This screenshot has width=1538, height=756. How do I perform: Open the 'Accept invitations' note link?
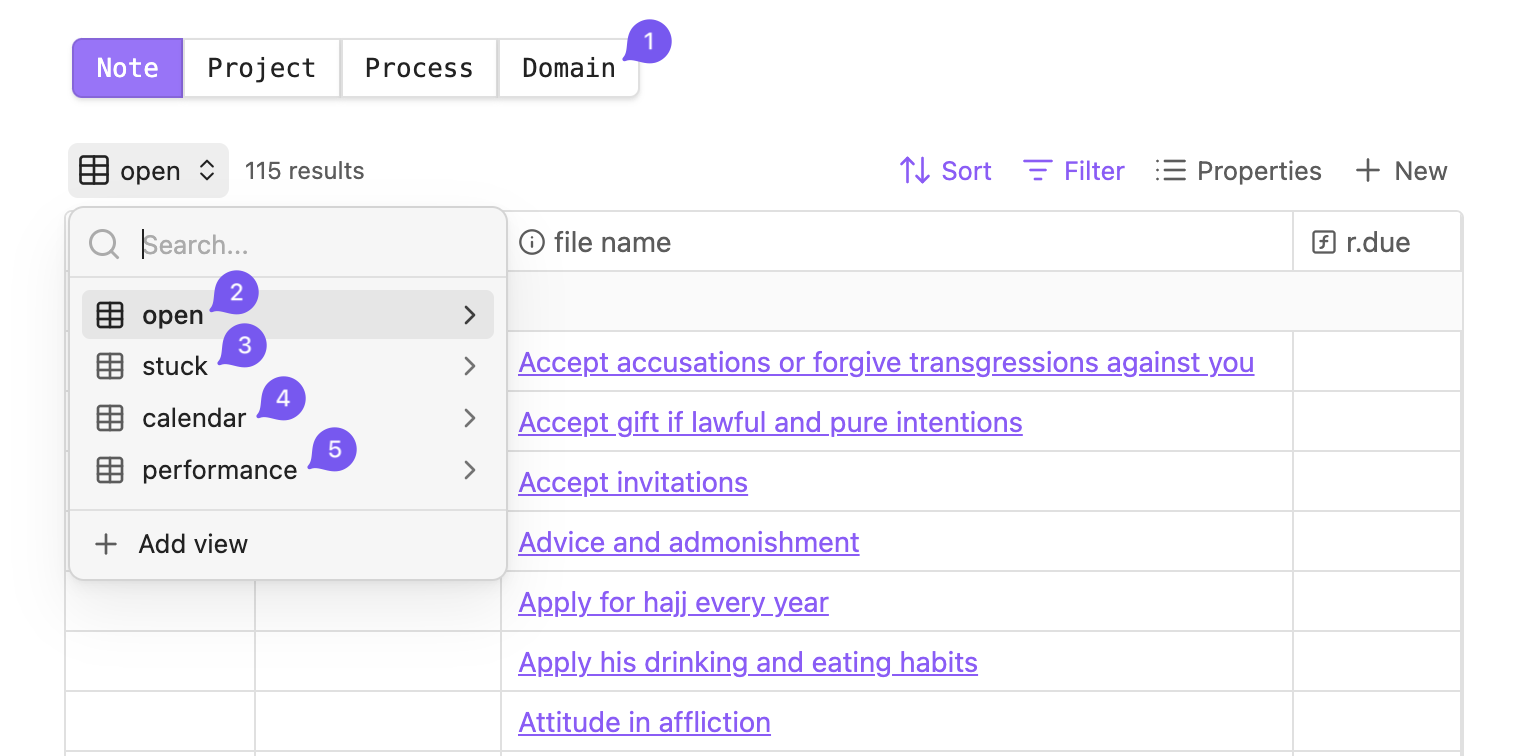(633, 482)
